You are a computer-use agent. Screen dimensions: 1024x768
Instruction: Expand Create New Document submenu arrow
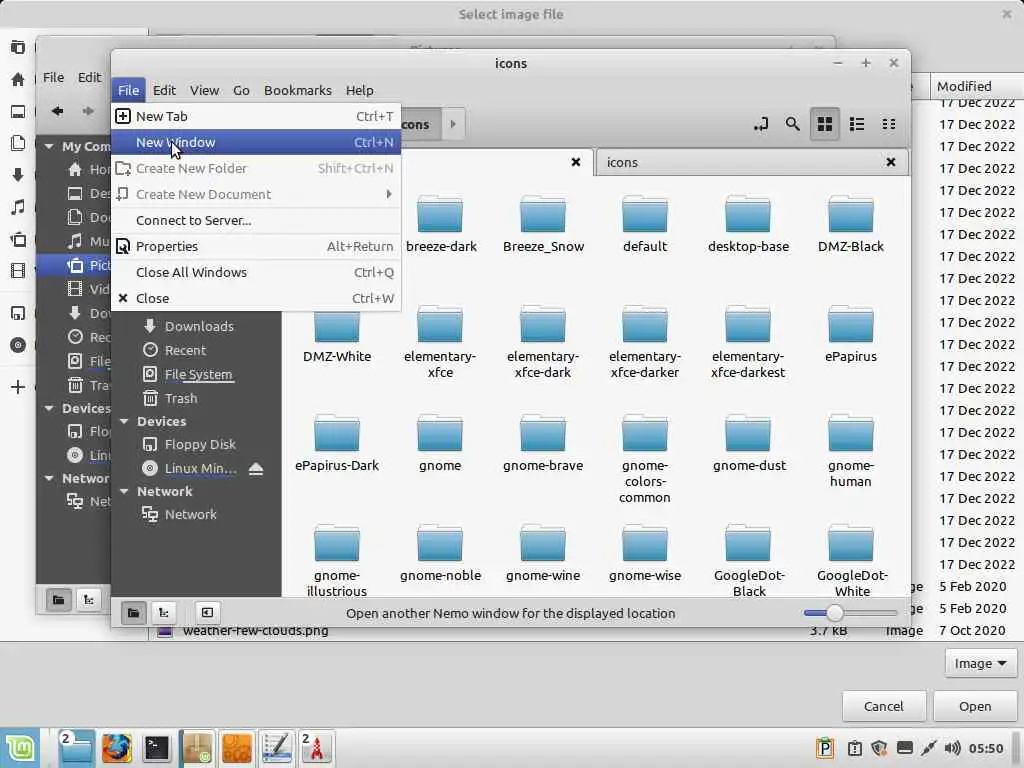click(x=389, y=195)
